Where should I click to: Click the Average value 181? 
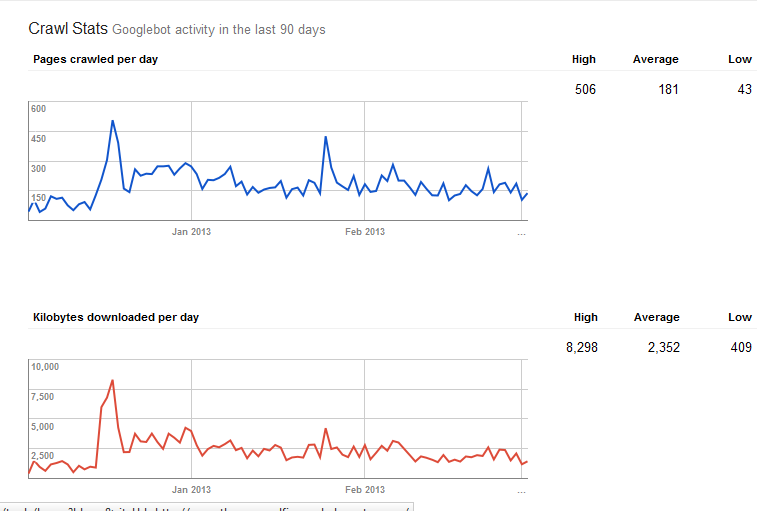pyautogui.click(x=667, y=89)
